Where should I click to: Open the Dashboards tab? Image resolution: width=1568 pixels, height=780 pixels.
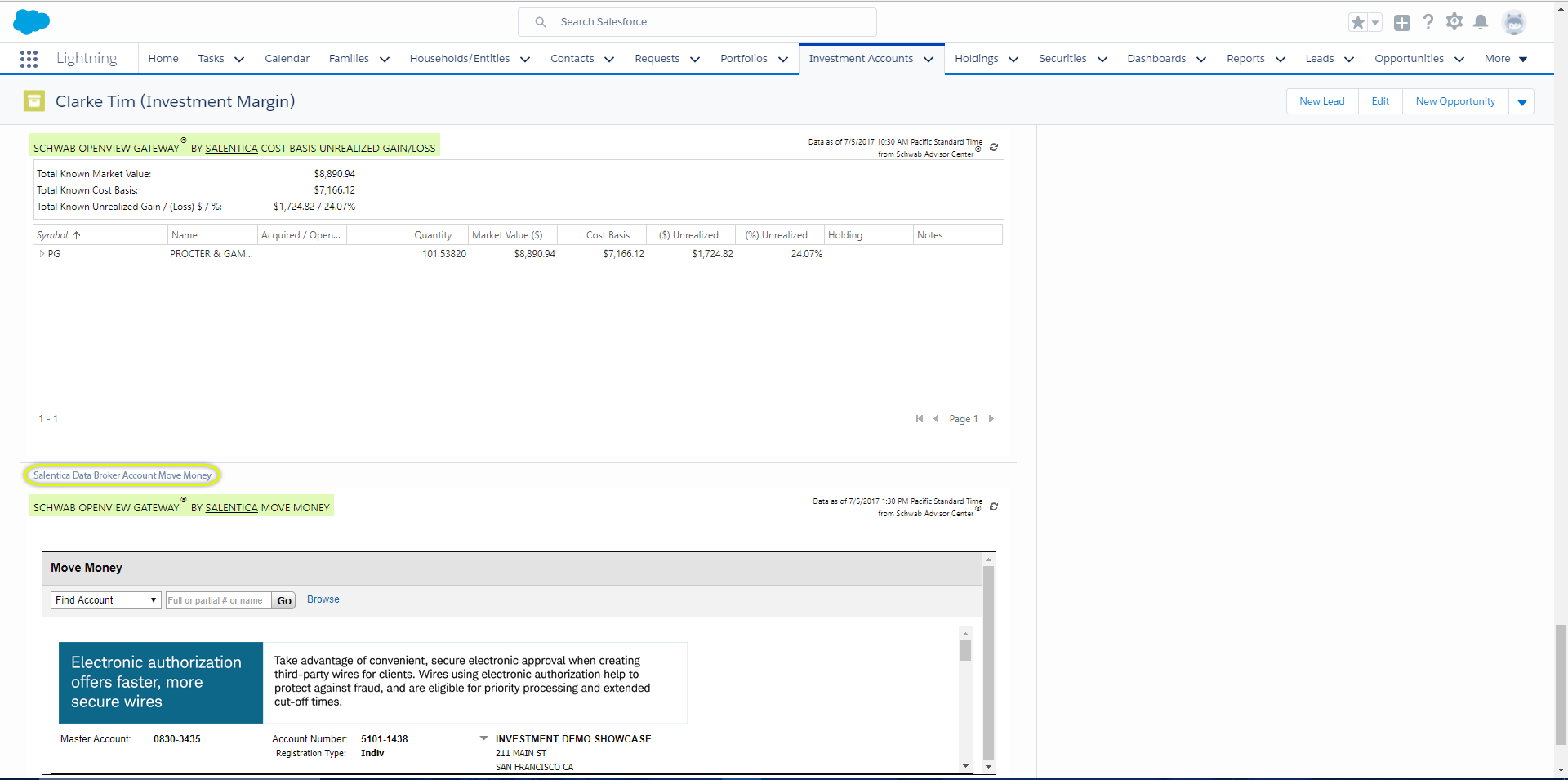[x=1156, y=59]
